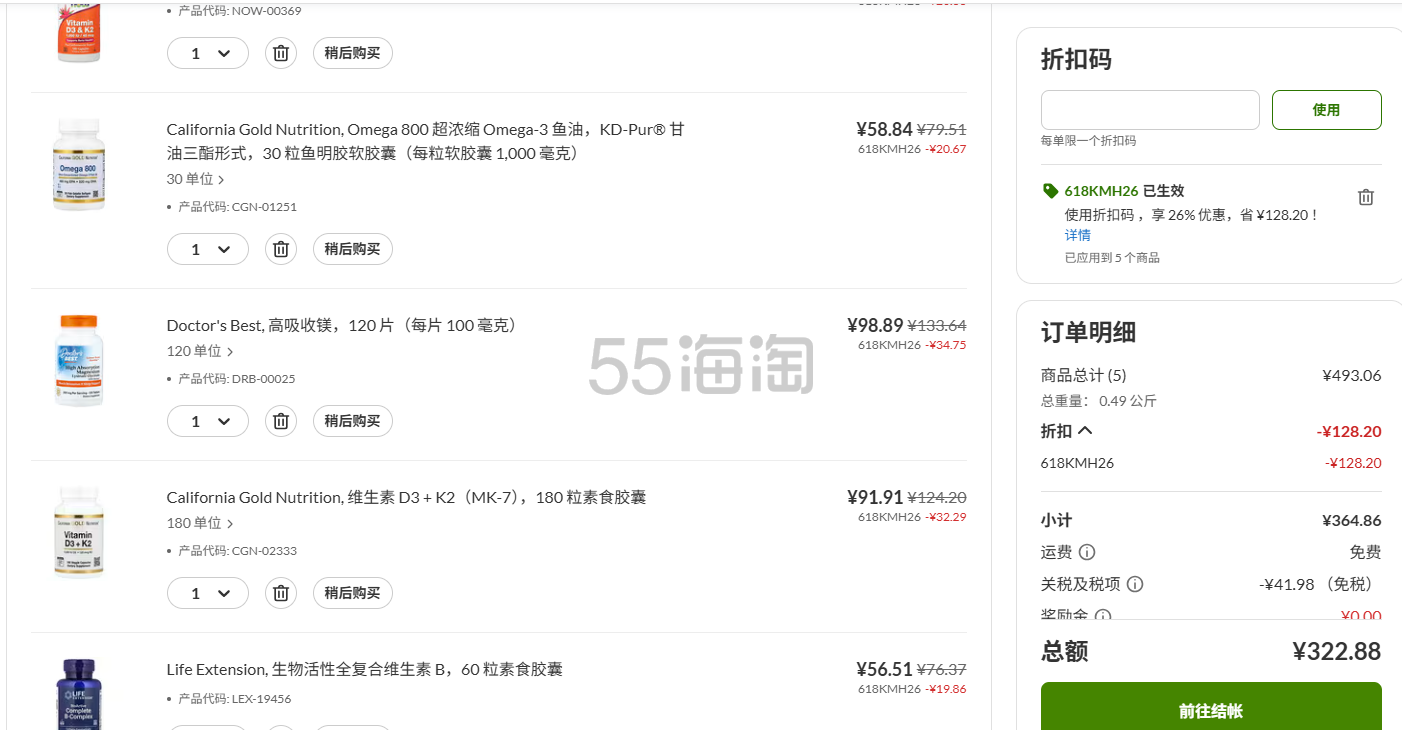Screen dimensions: 1402x730
Task: Select product code text DRB-00025
Action: click(264, 379)
